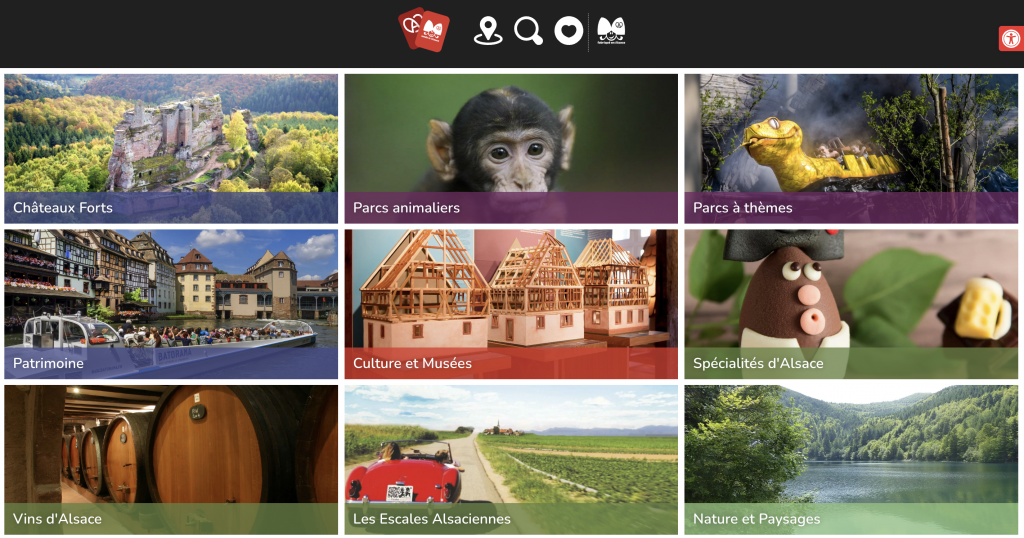Select the Parcs animaliers monkey tile

pos(511,149)
